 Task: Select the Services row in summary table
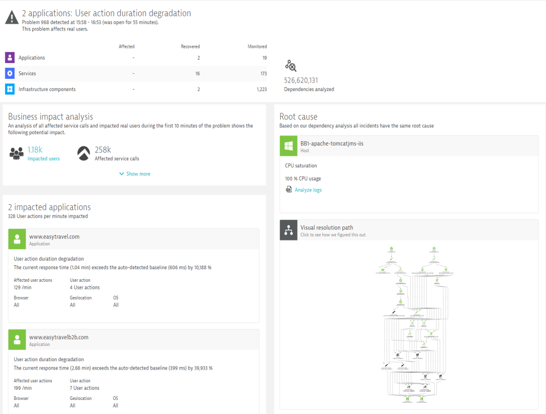(136, 73)
